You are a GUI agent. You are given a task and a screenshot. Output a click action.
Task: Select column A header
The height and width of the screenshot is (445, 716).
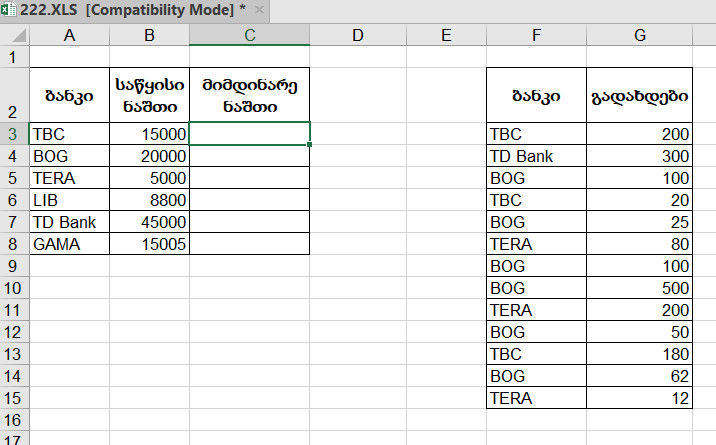click(x=69, y=35)
